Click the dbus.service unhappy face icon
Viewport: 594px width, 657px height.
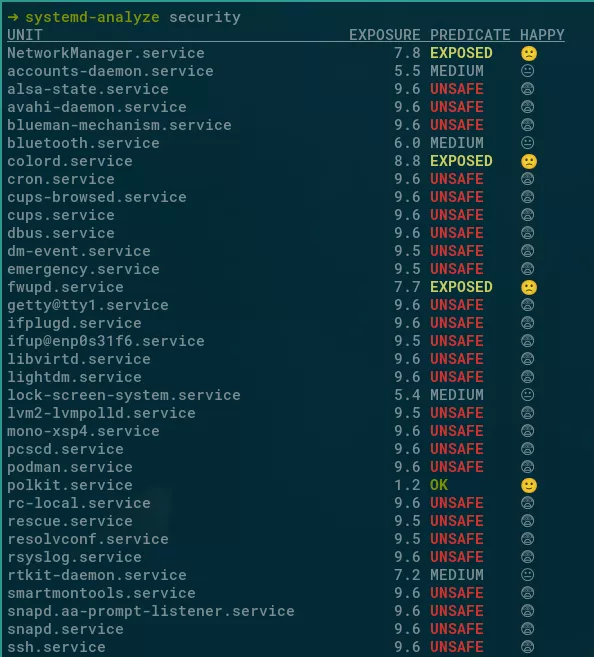pyautogui.click(x=527, y=233)
